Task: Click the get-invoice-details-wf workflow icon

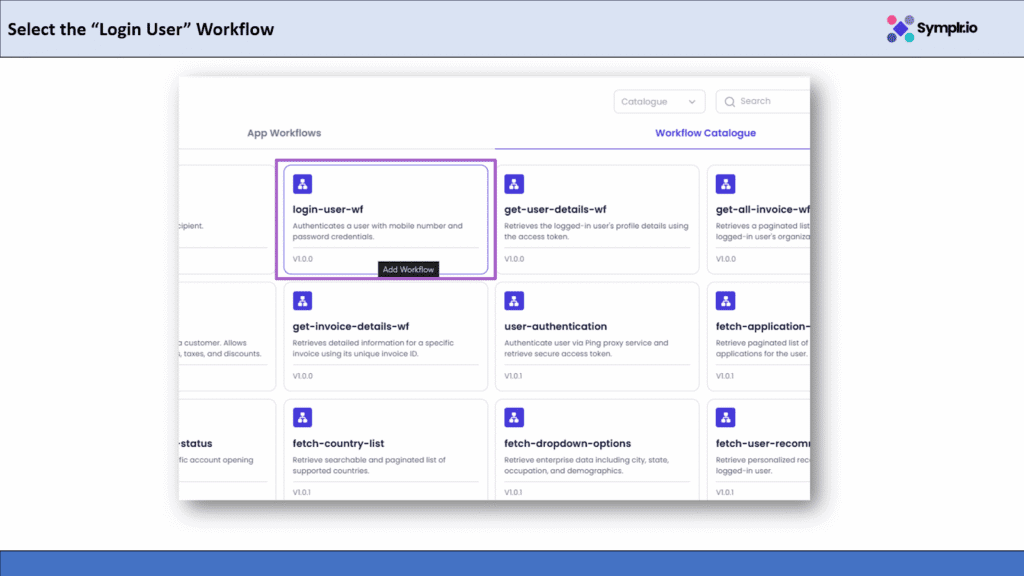Action: click(x=303, y=301)
